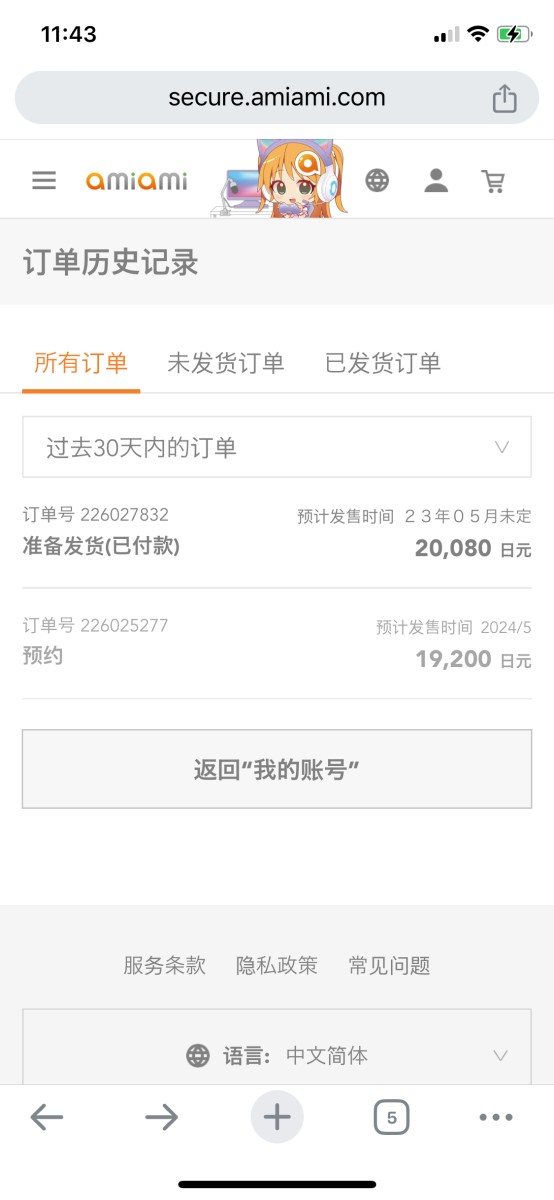Screen dimensions: 554x1200
Task: Switch to 已发货订单 tab
Action: pos(383,363)
